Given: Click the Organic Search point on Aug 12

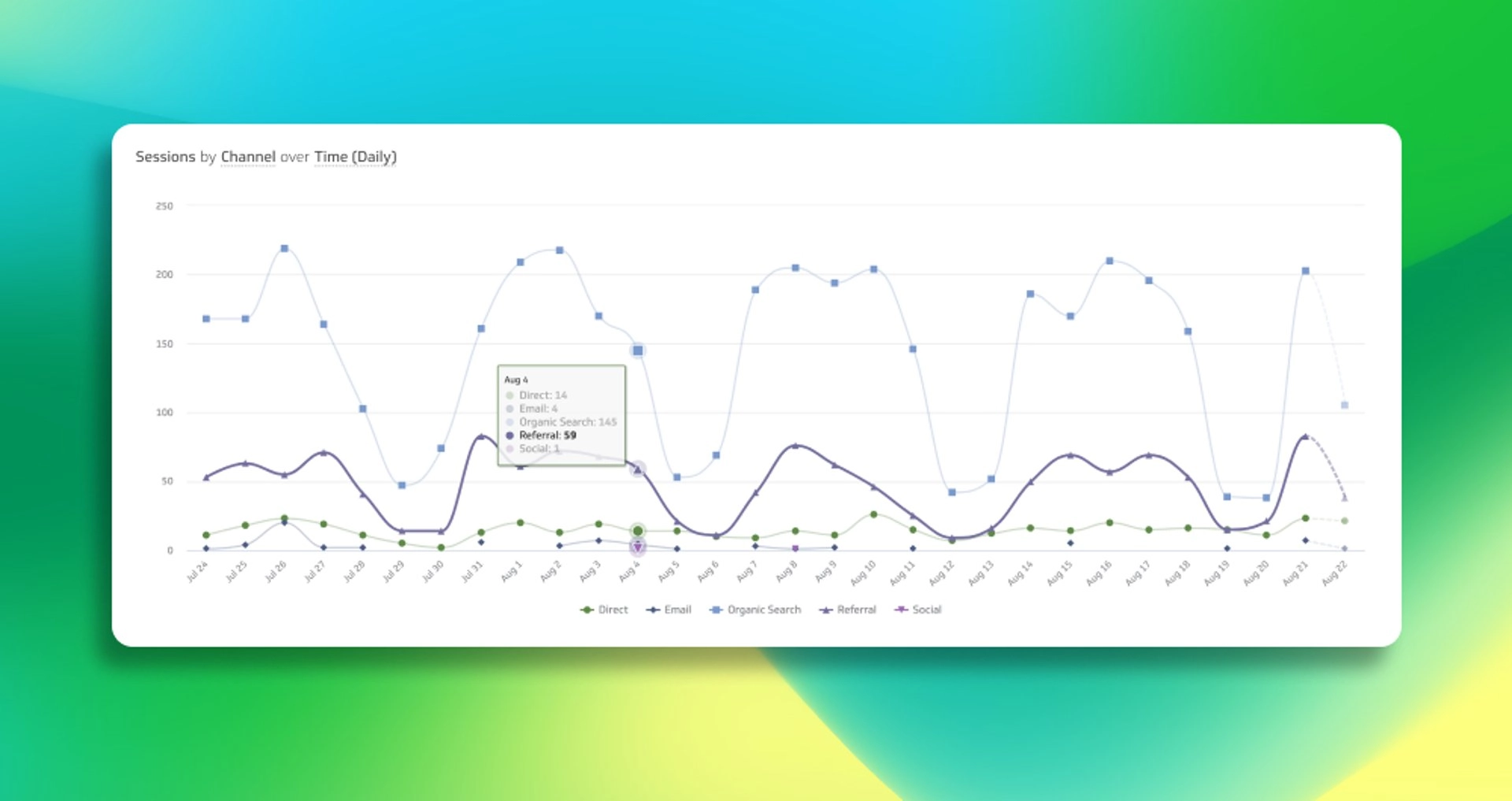Looking at the screenshot, I should coord(952,492).
